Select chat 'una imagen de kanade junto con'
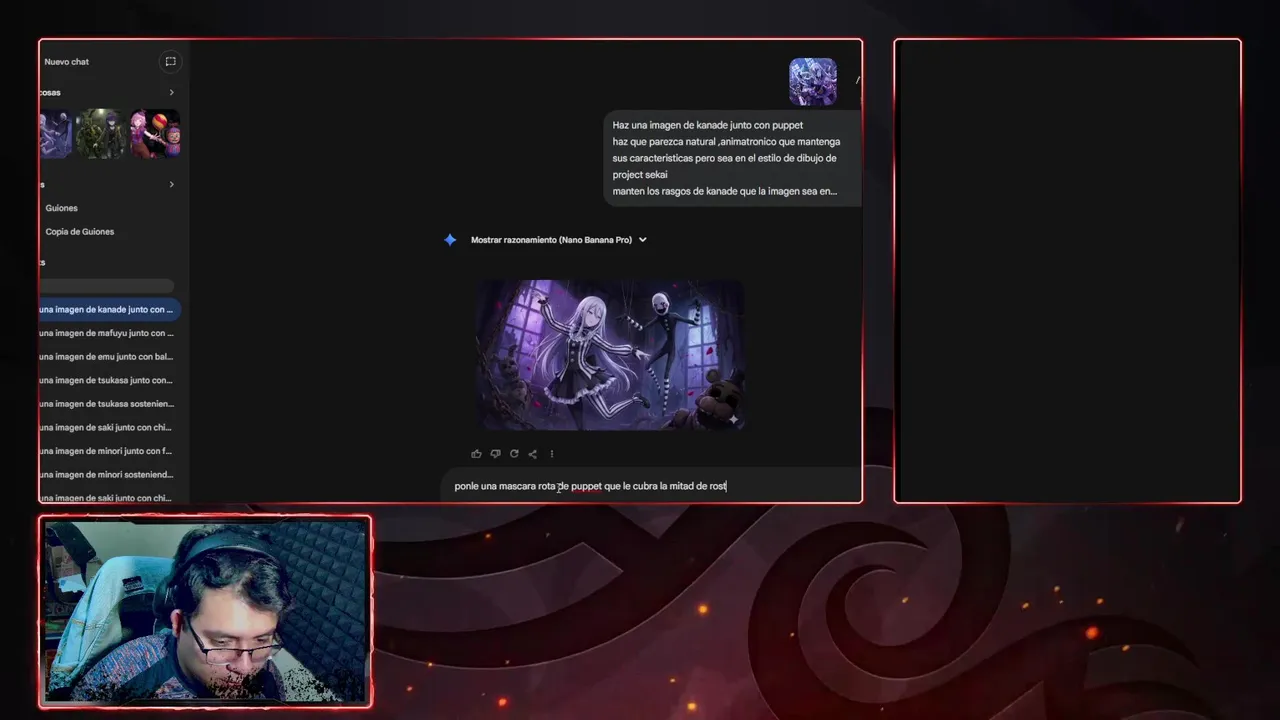Image resolution: width=1280 pixels, height=720 pixels. click(110, 310)
